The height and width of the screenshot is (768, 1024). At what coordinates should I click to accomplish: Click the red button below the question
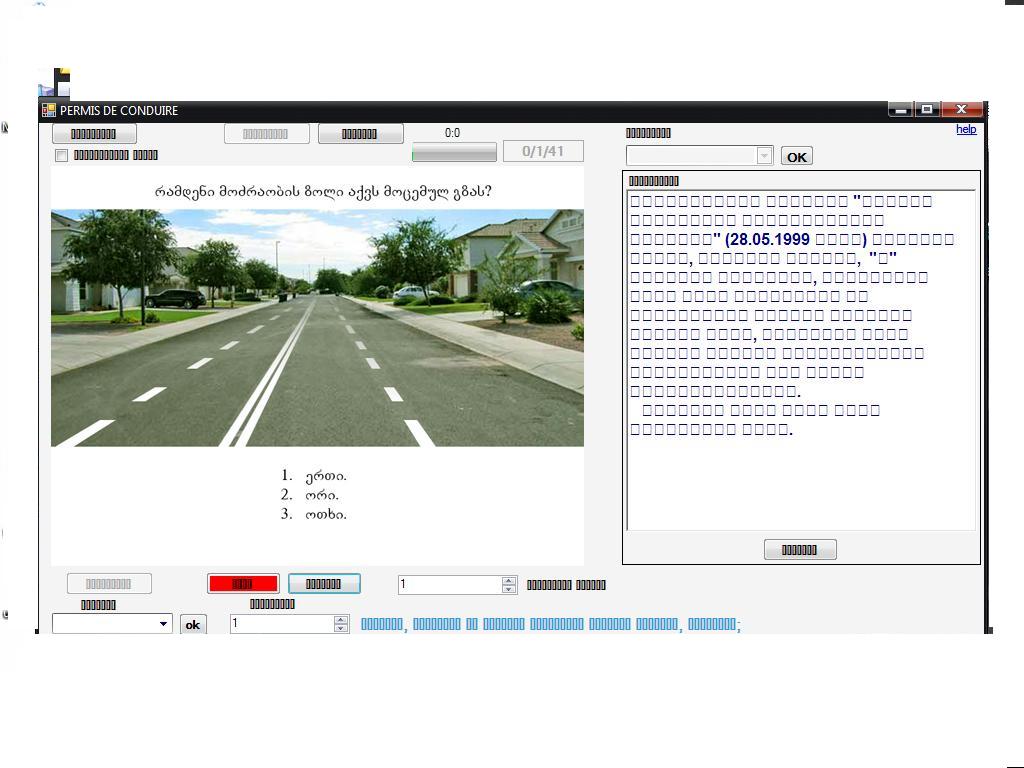pyautogui.click(x=243, y=584)
